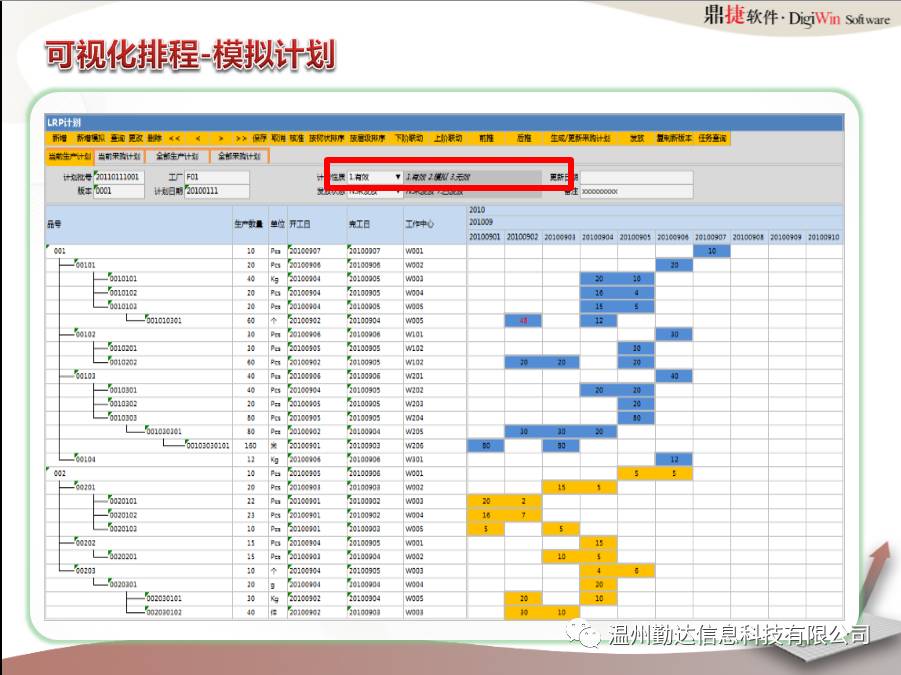Click 新增 in the LRP toolbar
Image resolution: width=901 pixels, height=675 pixels.
[x=59, y=138]
